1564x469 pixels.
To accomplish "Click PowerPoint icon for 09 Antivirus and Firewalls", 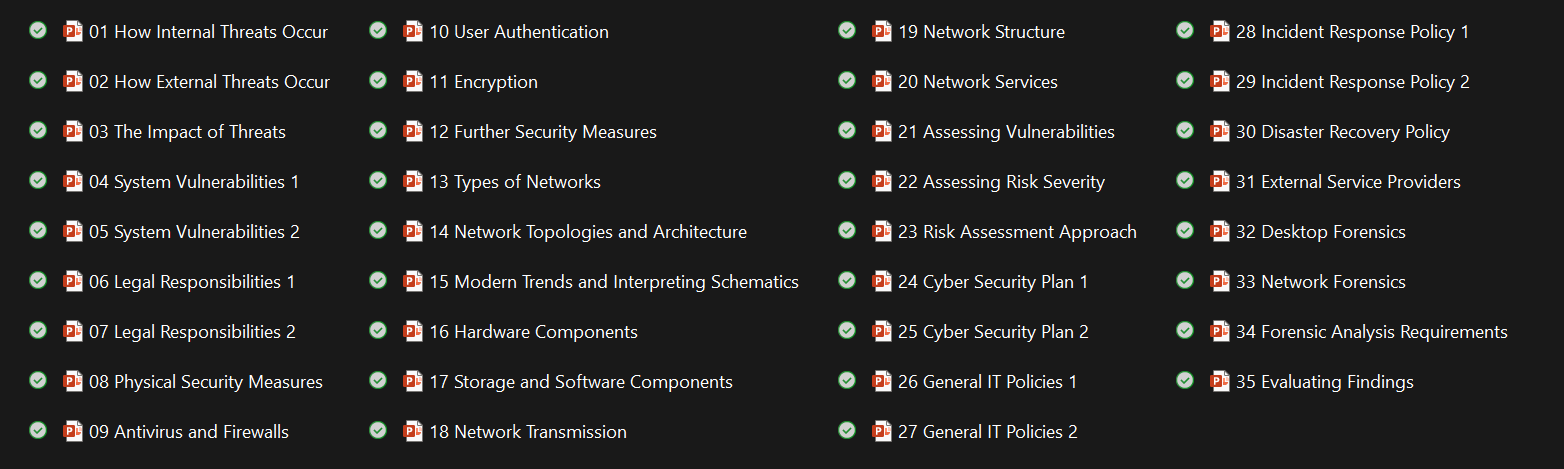I will tap(73, 431).
